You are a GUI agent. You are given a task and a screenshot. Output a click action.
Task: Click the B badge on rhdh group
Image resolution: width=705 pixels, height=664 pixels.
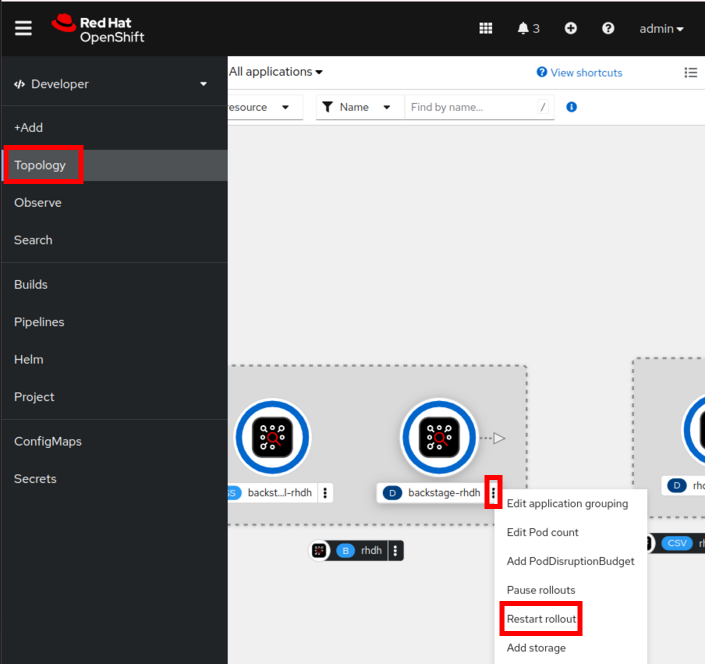coord(346,551)
